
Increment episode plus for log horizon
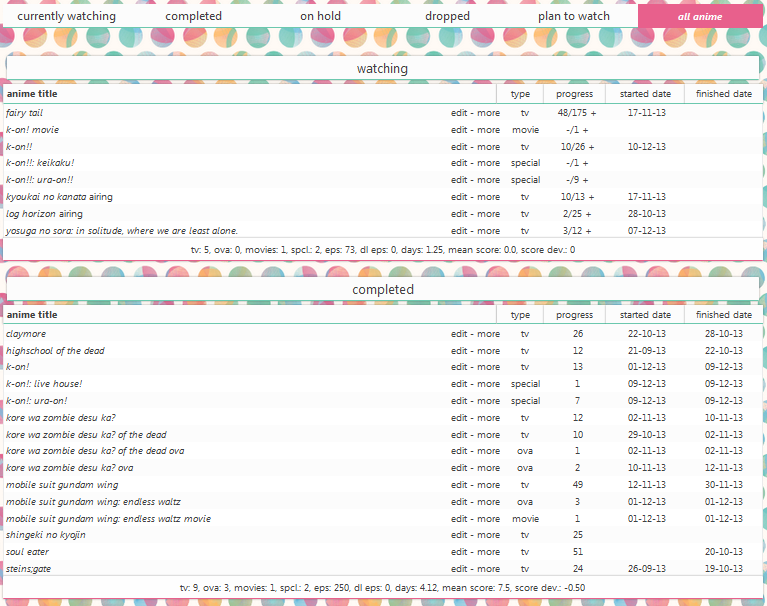[588, 214]
